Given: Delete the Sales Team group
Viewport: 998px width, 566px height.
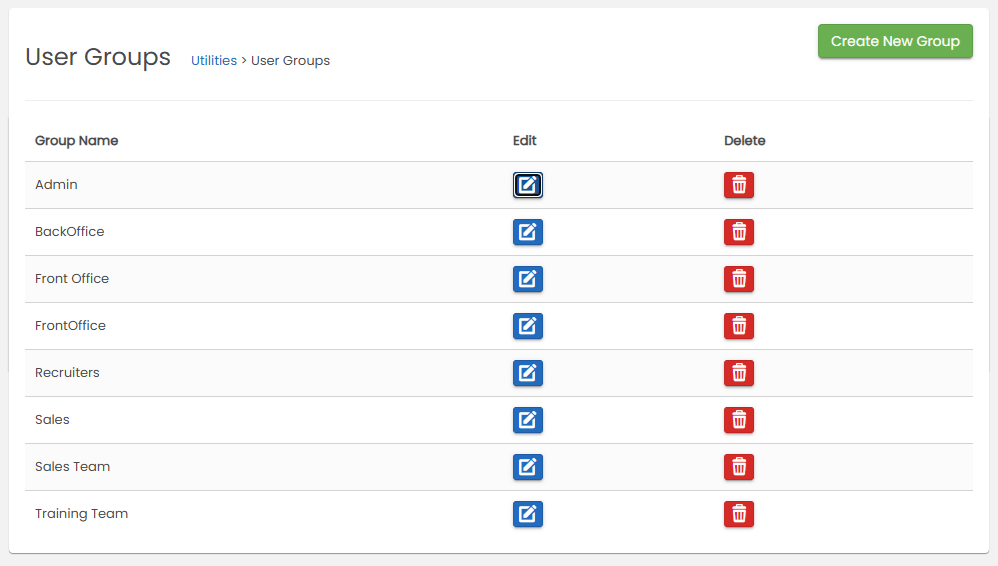Looking at the screenshot, I should (x=739, y=467).
